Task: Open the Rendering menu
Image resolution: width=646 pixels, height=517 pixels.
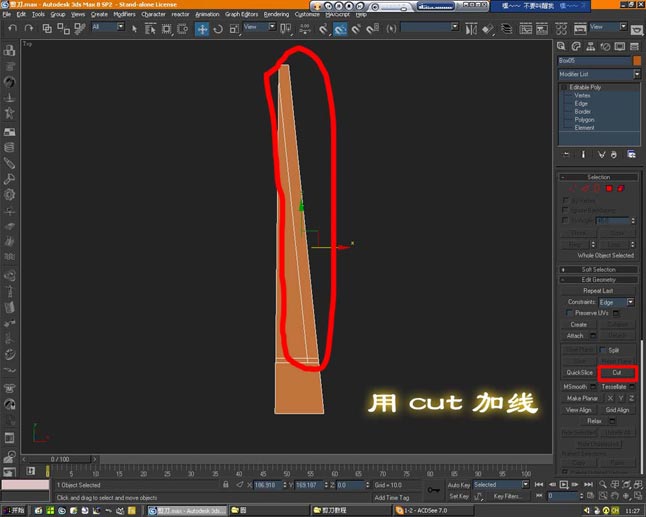Action: tap(276, 14)
